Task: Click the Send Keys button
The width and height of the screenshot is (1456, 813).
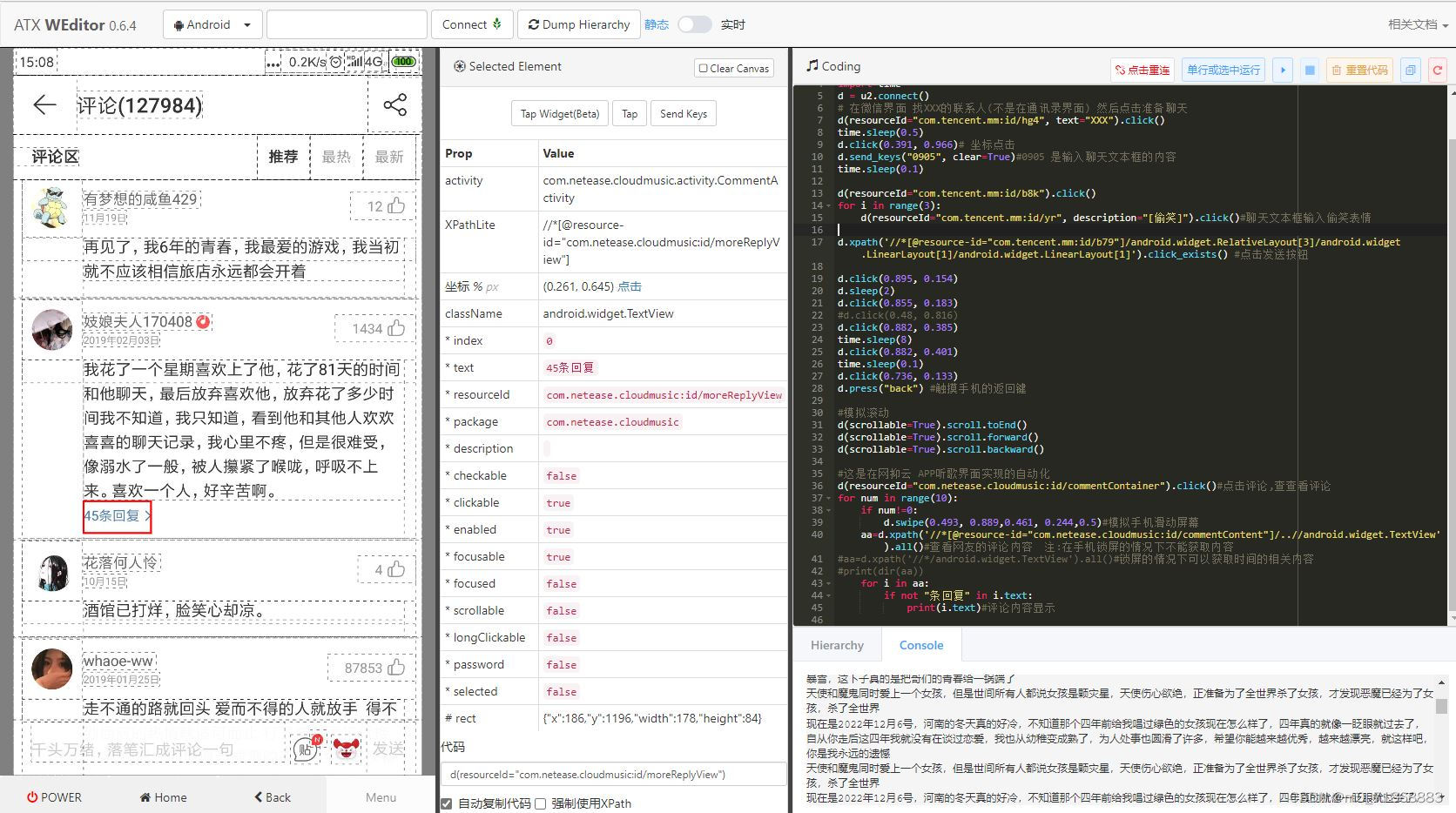Action: tap(683, 113)
